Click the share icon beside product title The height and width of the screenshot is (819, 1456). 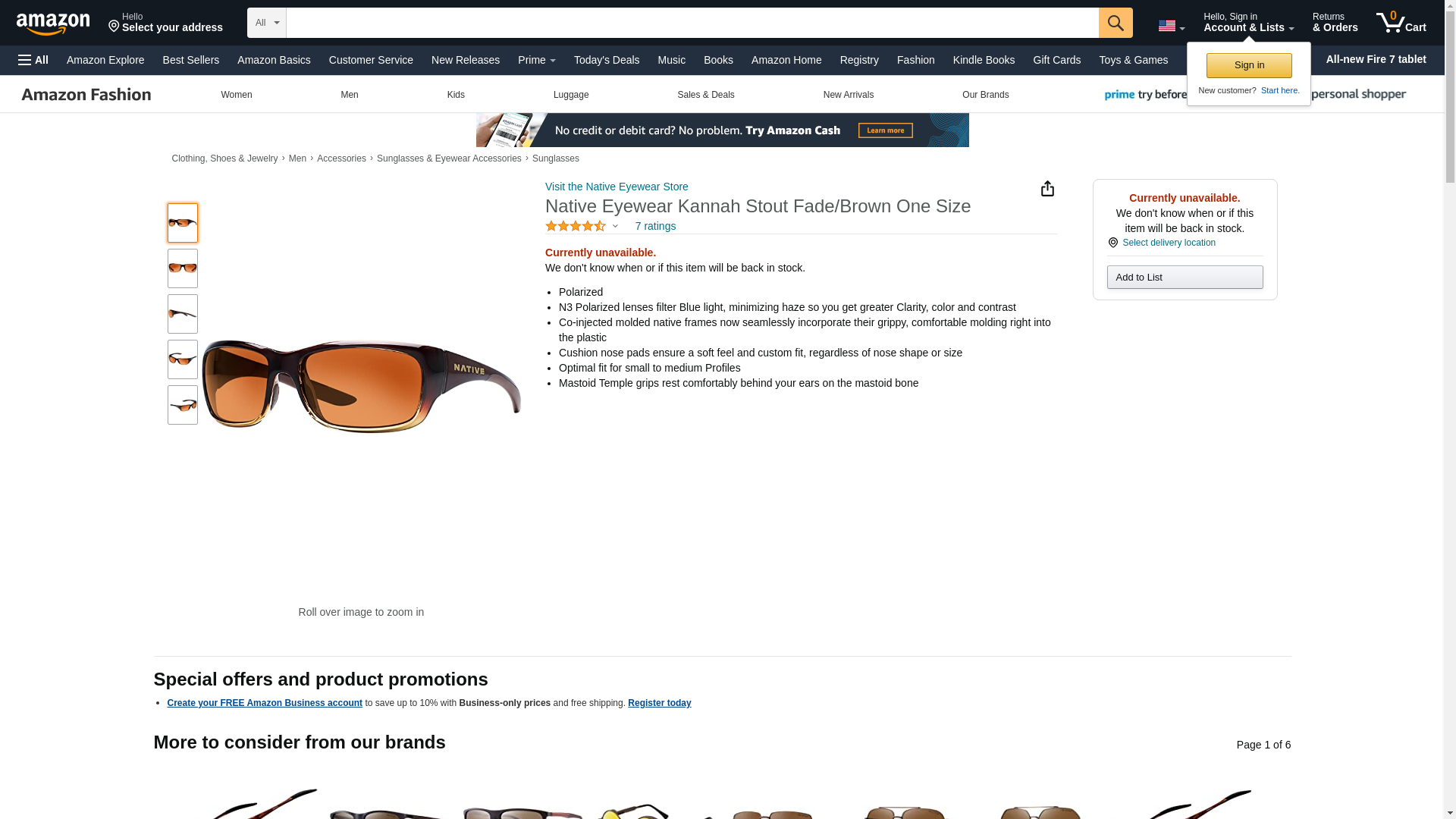click(1047, 189)
